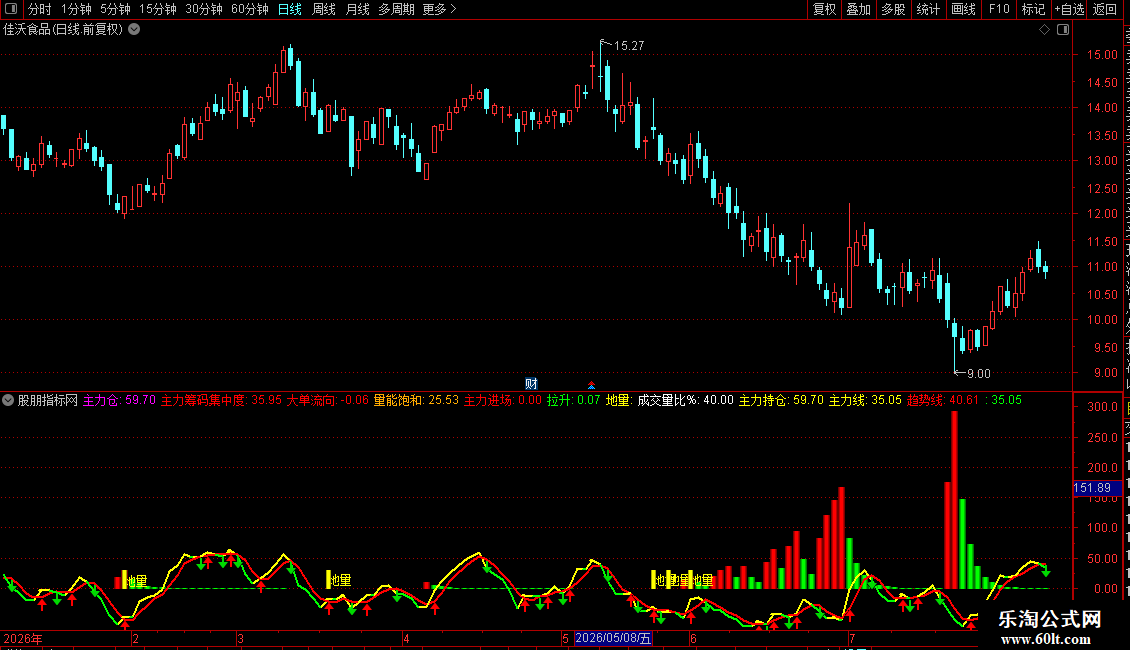
Task: Open the 统计 statistics tool
Action: tap(927, 9)
